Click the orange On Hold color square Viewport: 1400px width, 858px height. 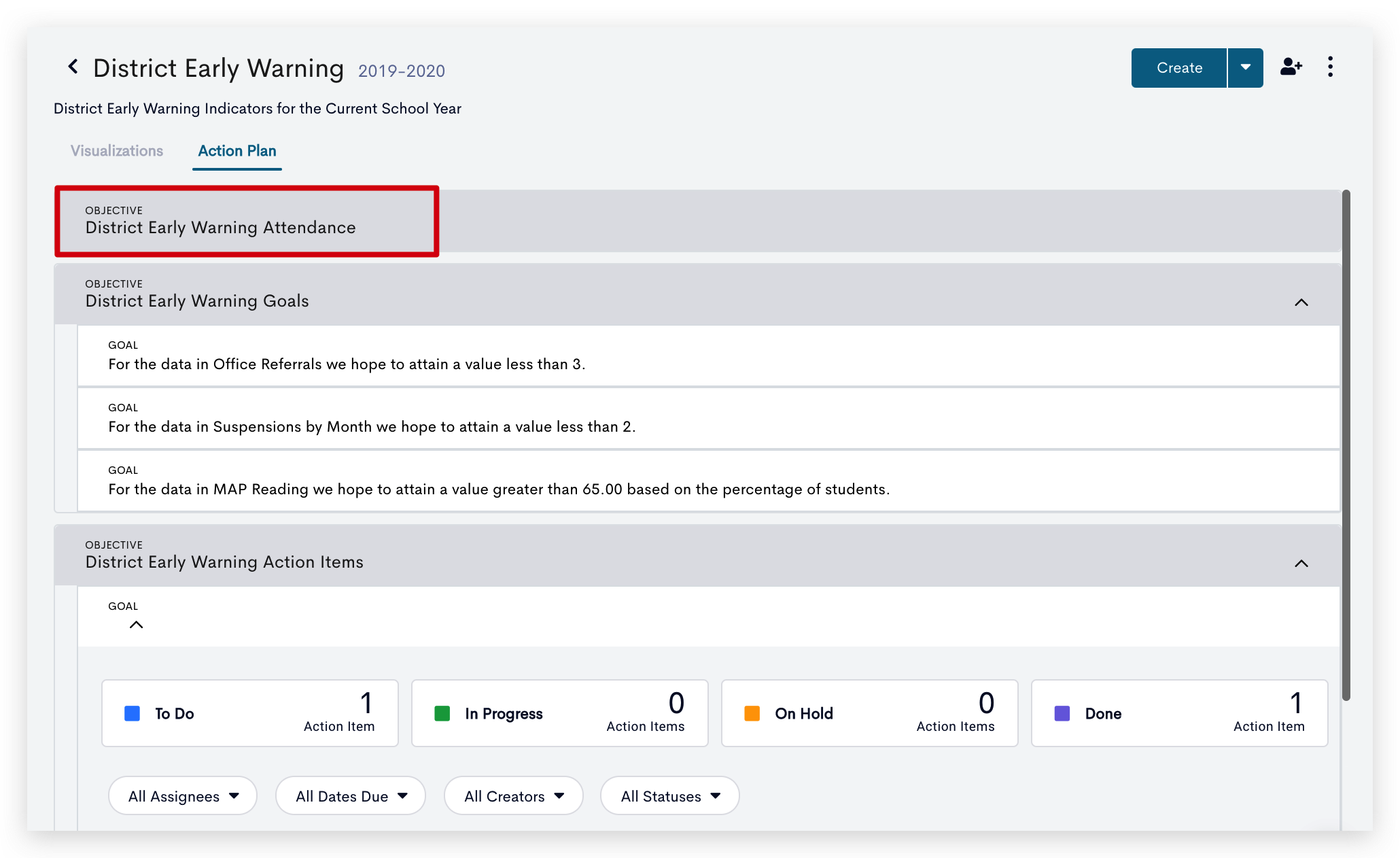point(752,713)
